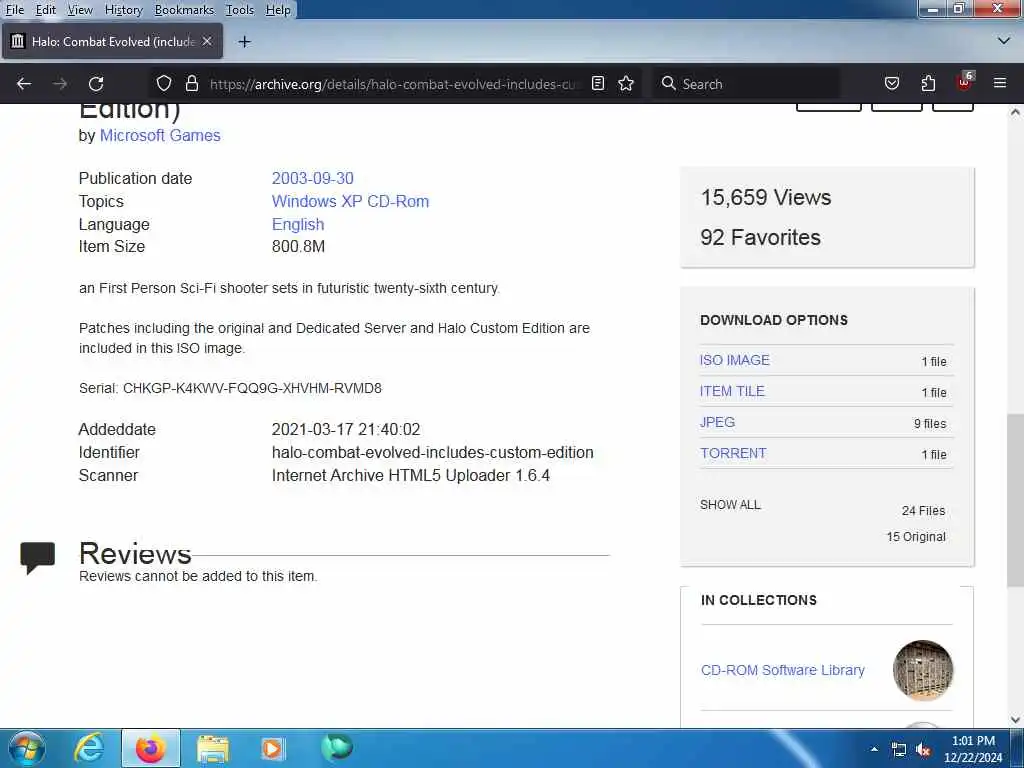Viewport: 1024px width, 768px height.
Task: Open the uBlock Origin extension icon
Action: point(965,82)
